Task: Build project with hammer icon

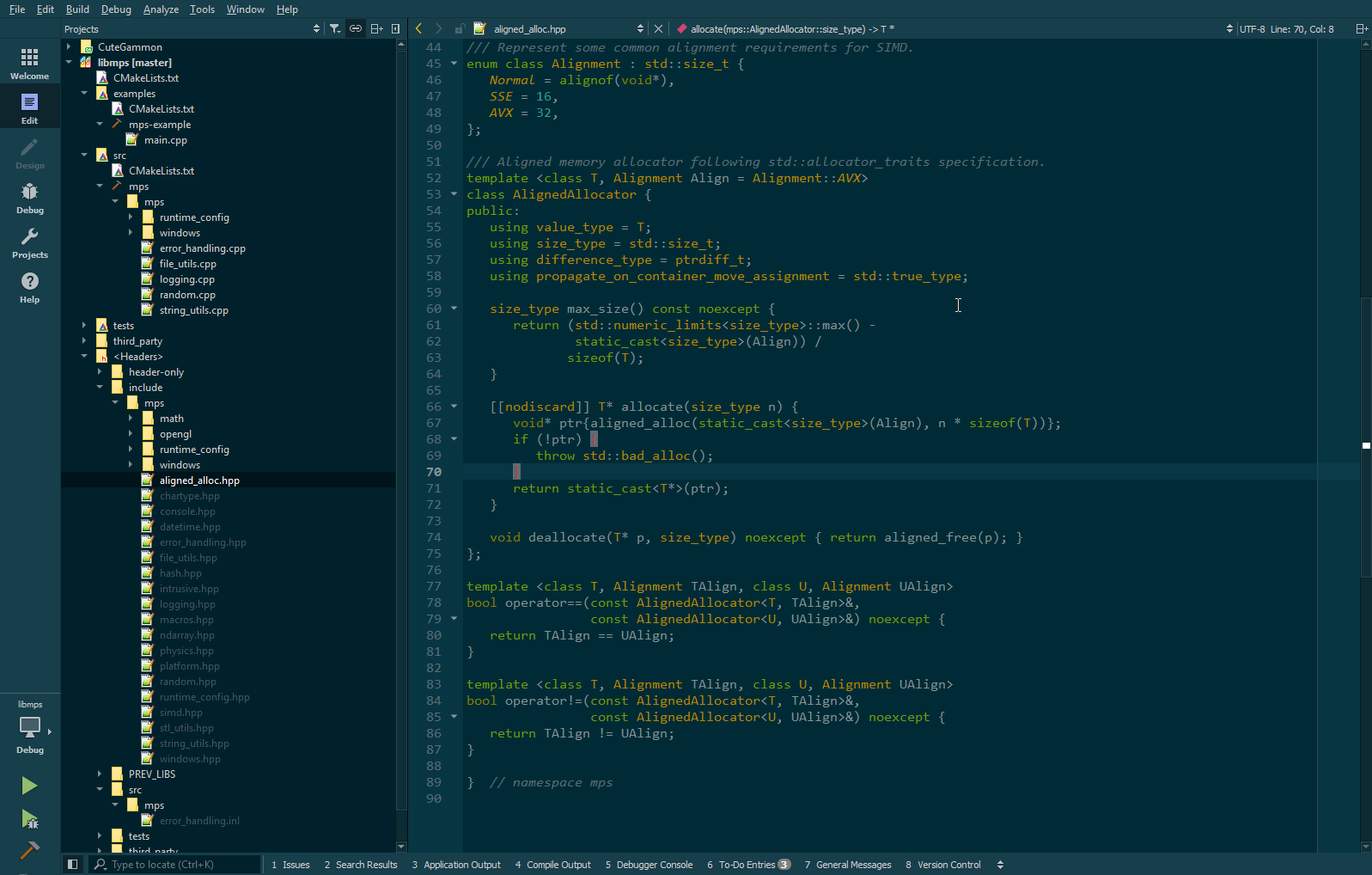Action: pos(29,850)
